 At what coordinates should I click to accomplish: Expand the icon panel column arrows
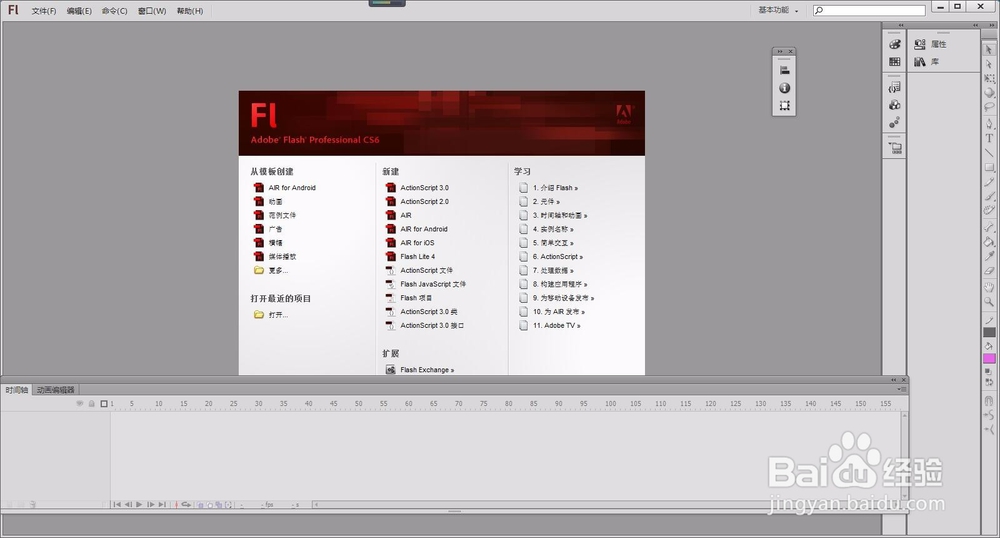pos(901,25)
